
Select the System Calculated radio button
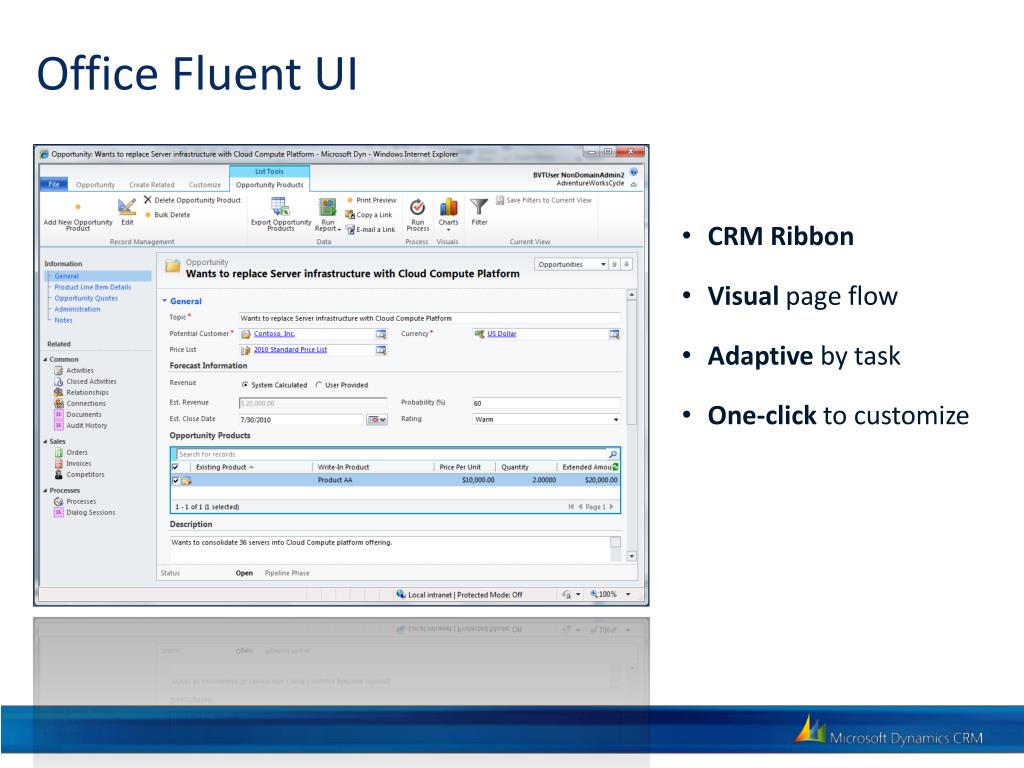[245, 385]
